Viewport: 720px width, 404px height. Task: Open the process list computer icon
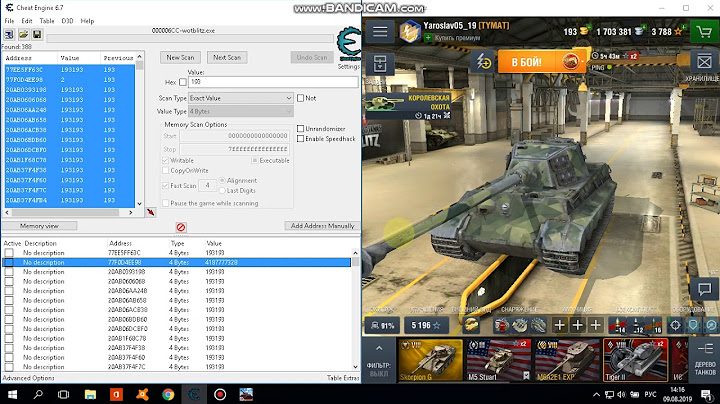tap(9, 34)
